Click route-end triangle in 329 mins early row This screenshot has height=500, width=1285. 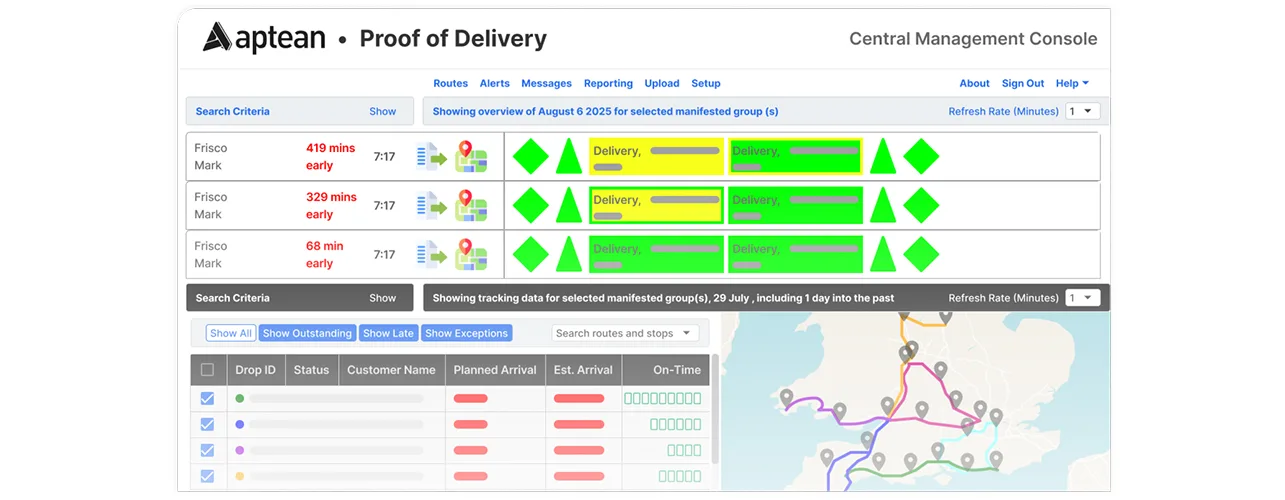pyautogui.click(x=882, y=206)
